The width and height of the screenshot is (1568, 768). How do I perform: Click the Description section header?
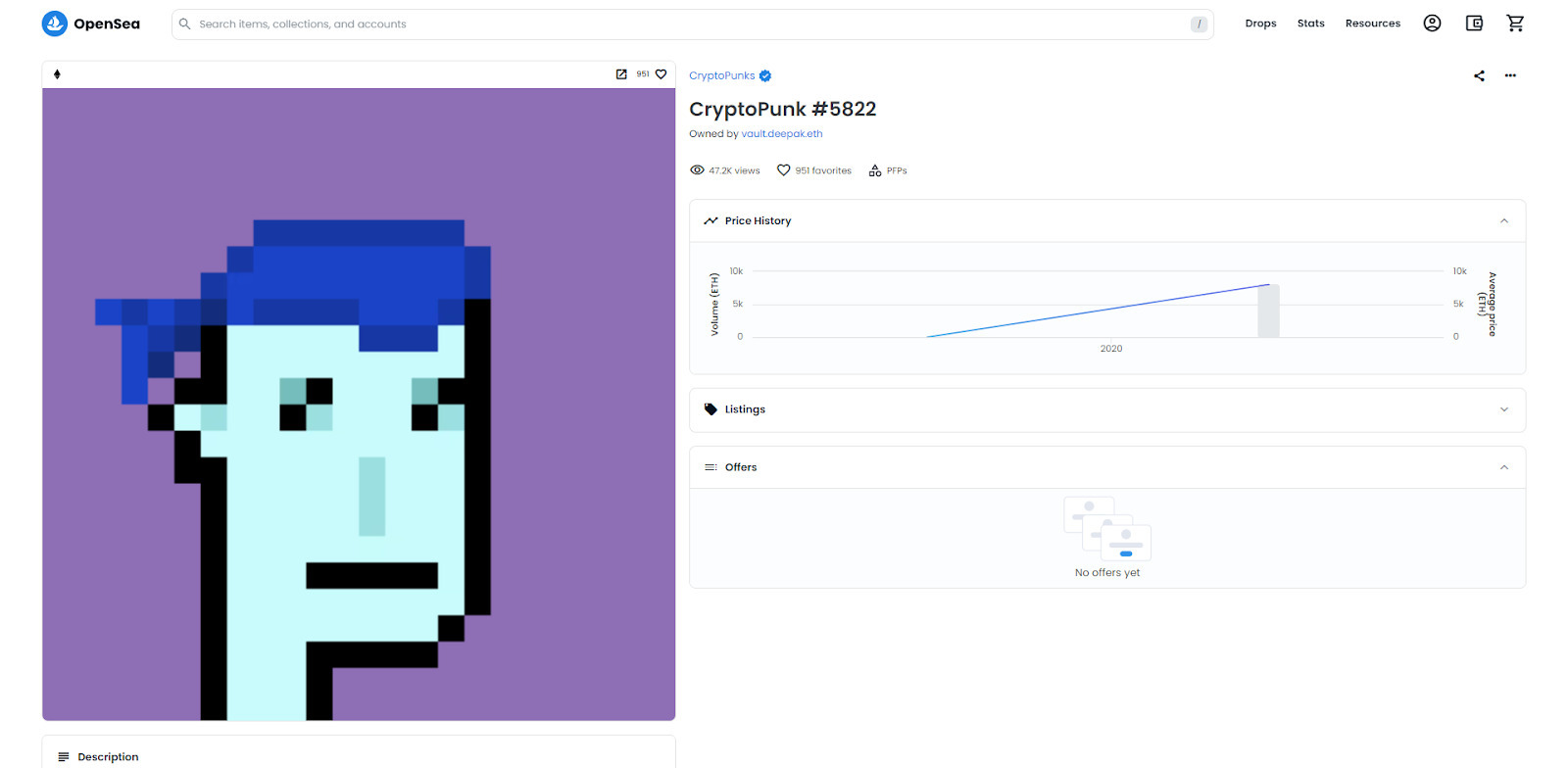(x=359, y=756)
